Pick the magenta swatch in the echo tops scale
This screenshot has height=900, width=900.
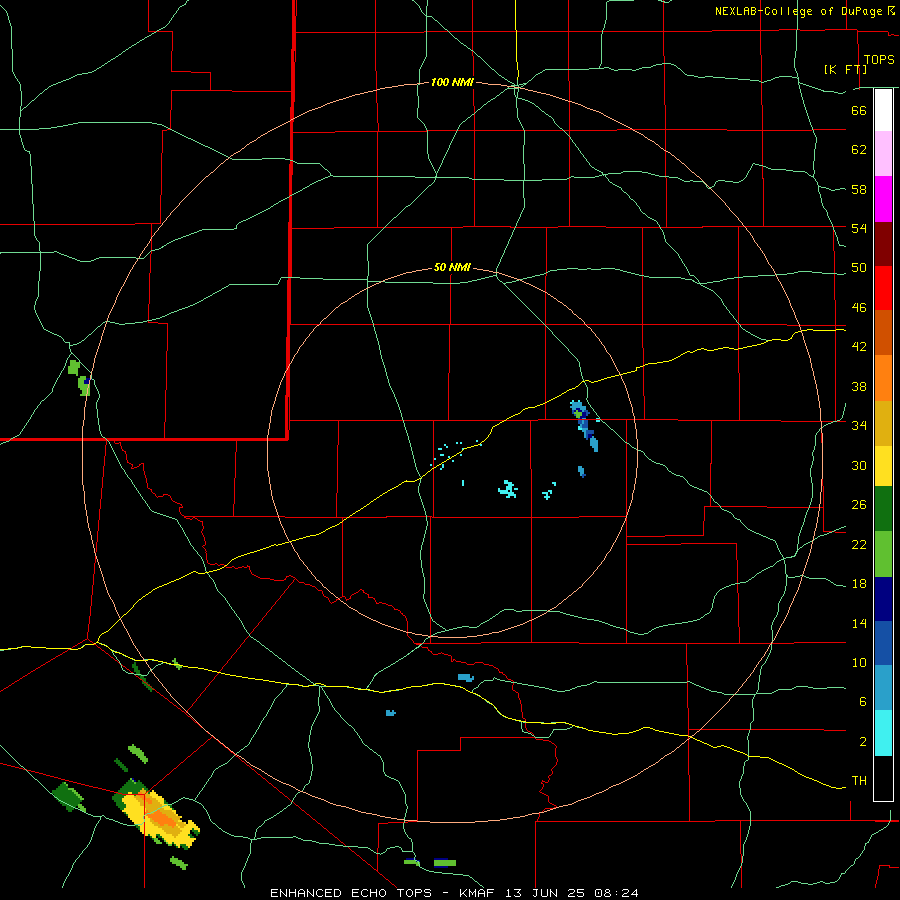883,199
